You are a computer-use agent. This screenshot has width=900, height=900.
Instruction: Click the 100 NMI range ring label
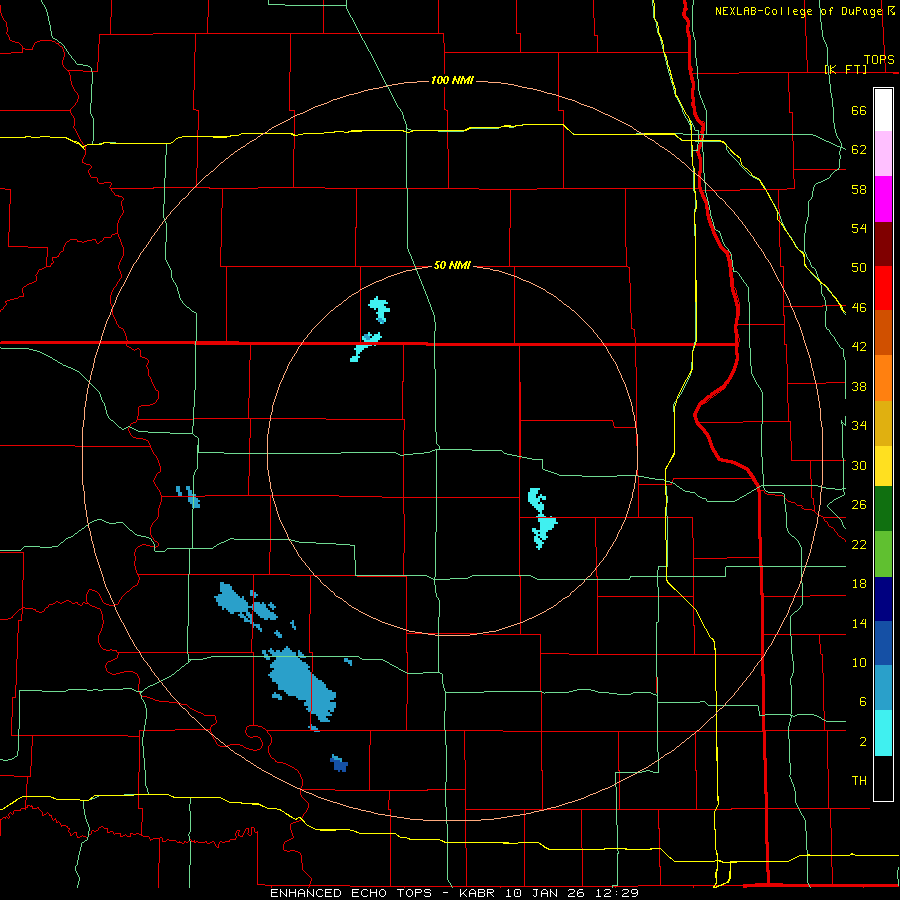click(452, 80)
